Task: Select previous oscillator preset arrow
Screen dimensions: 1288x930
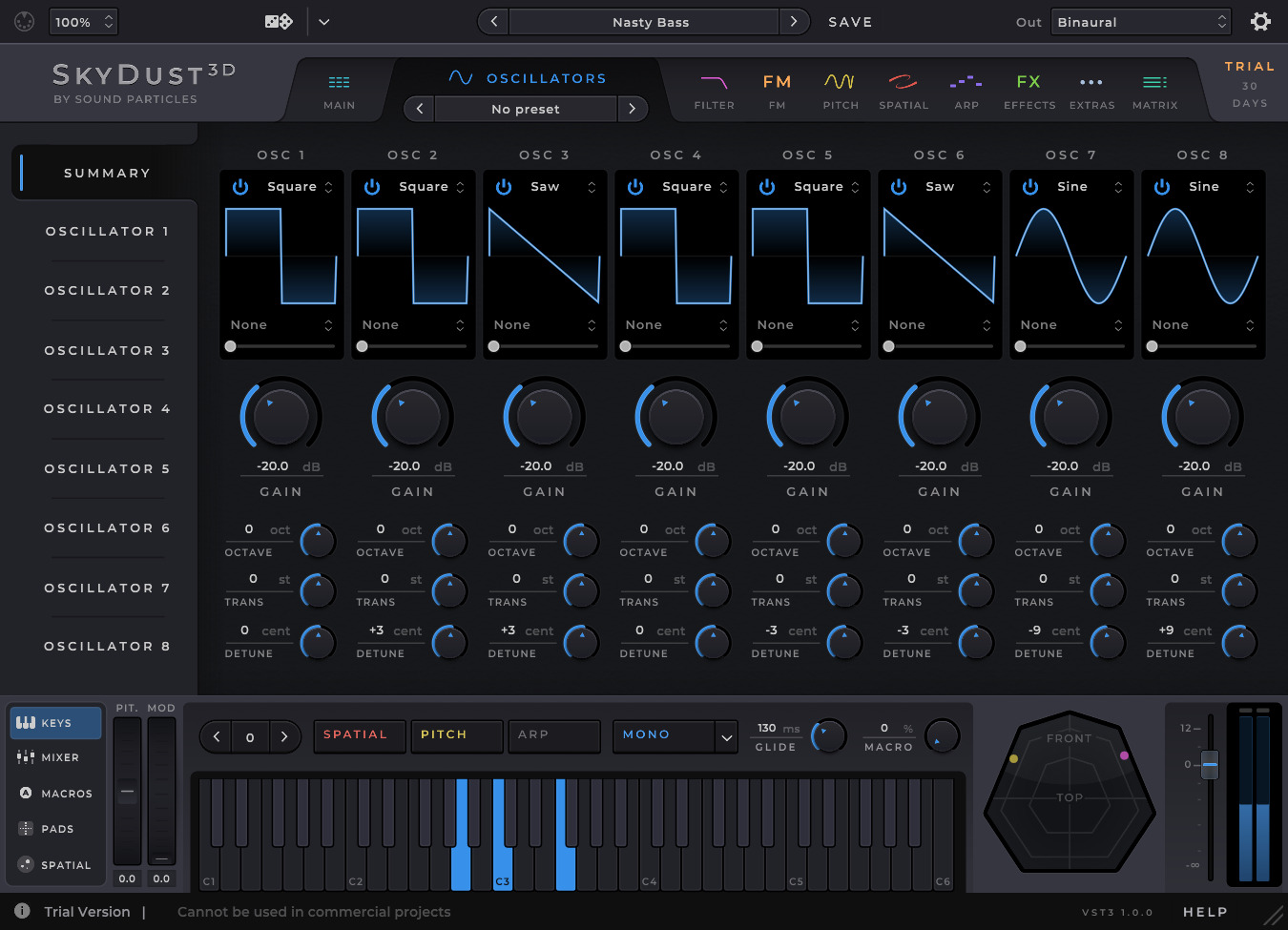Action: click(x=420, y=109)
